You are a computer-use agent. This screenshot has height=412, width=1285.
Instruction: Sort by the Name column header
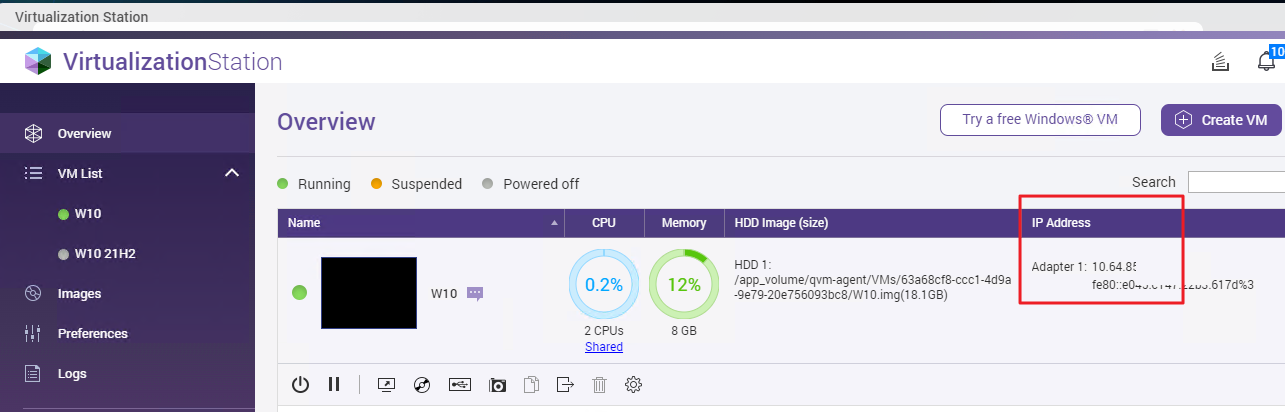421,223
